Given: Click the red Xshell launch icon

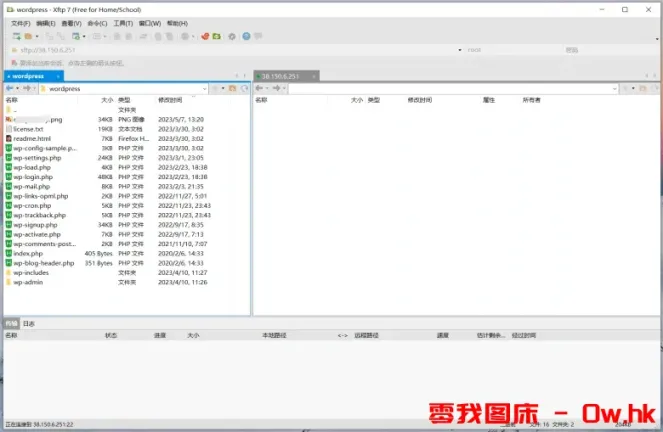Looking at the screenshot, I should point(204,36).
